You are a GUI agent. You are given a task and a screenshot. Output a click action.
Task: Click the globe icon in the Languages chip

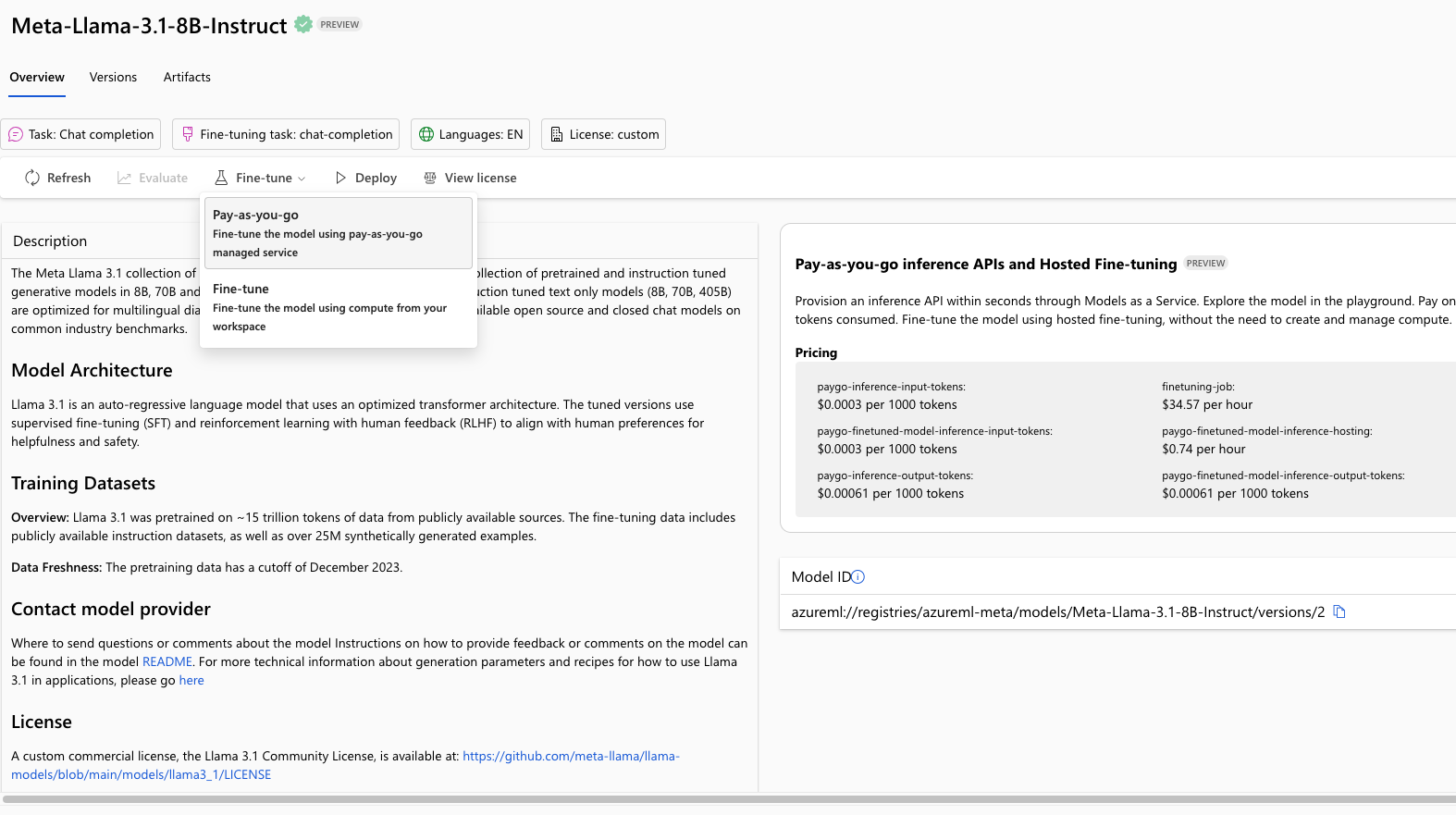426,134
